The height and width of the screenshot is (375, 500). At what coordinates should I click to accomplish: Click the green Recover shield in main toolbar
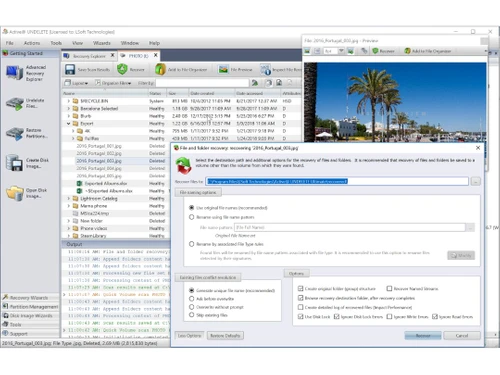[122, 69]
